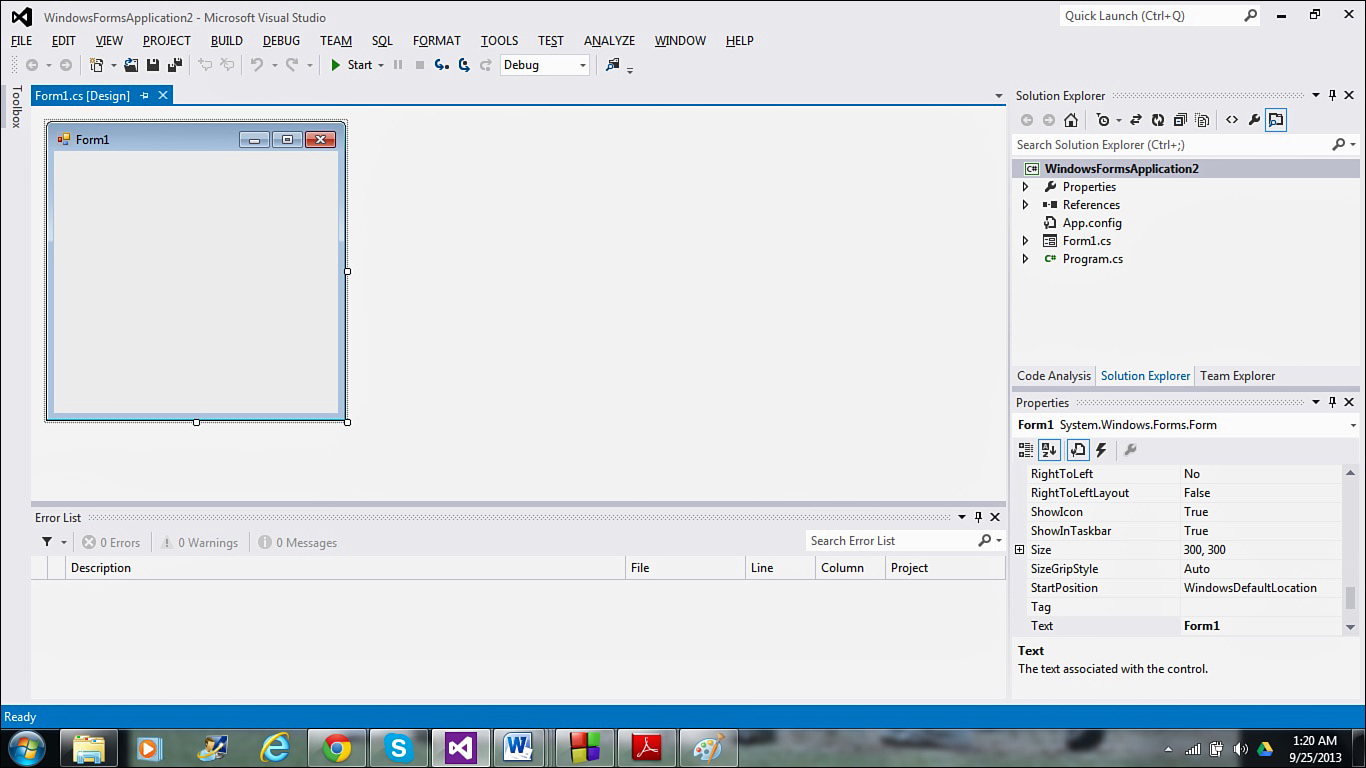The image size is (1366, 768).
Task: Toggle the 0 Warnings filter
Action: click(x=199, y=542)
